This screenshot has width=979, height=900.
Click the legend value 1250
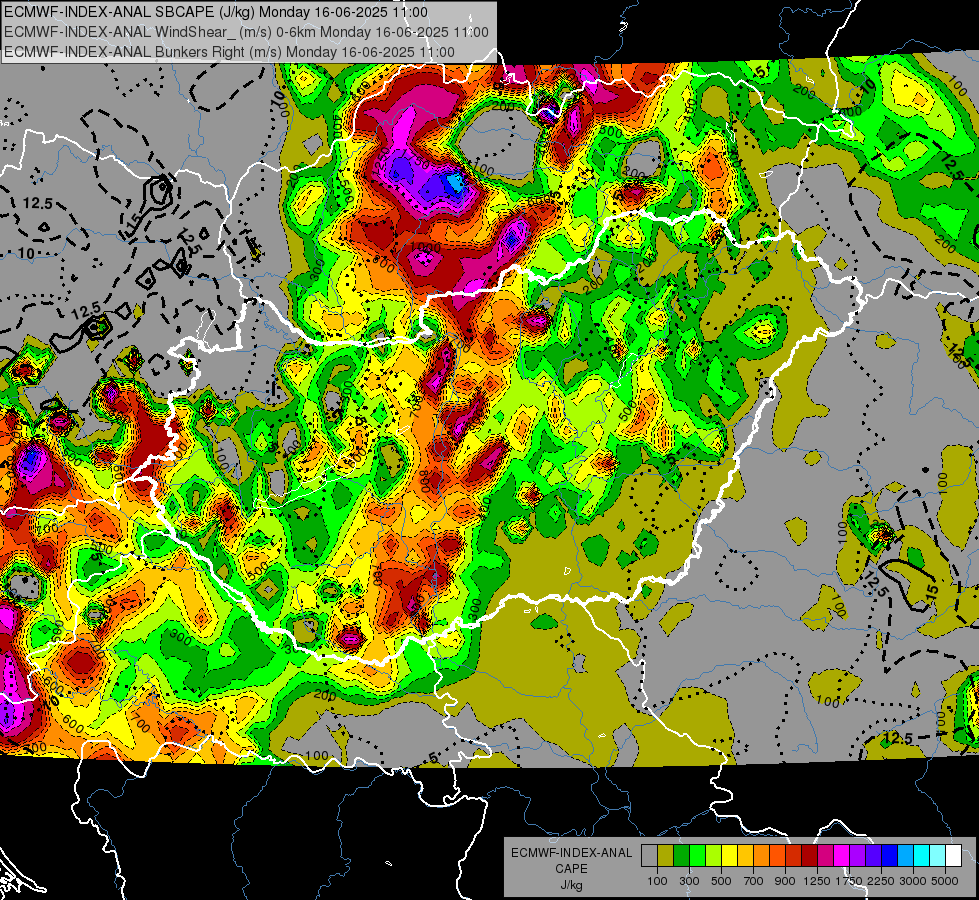tap(817, 881)
